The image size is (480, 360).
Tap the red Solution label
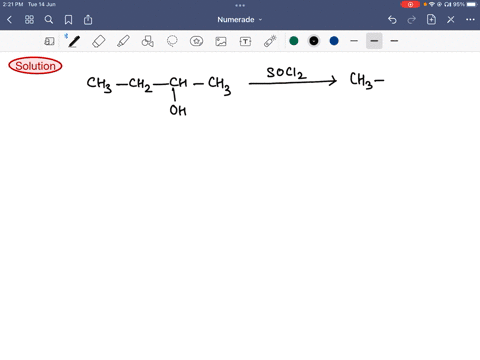pyautogui.click(x=35, y=66)
